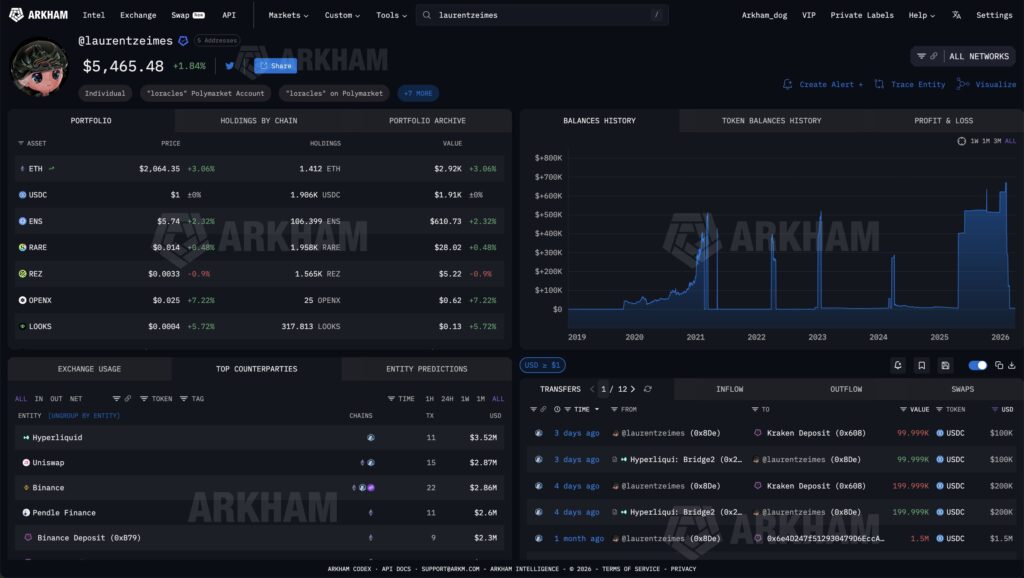Click the Share button

pyautogui.click(x=276, y=65)
